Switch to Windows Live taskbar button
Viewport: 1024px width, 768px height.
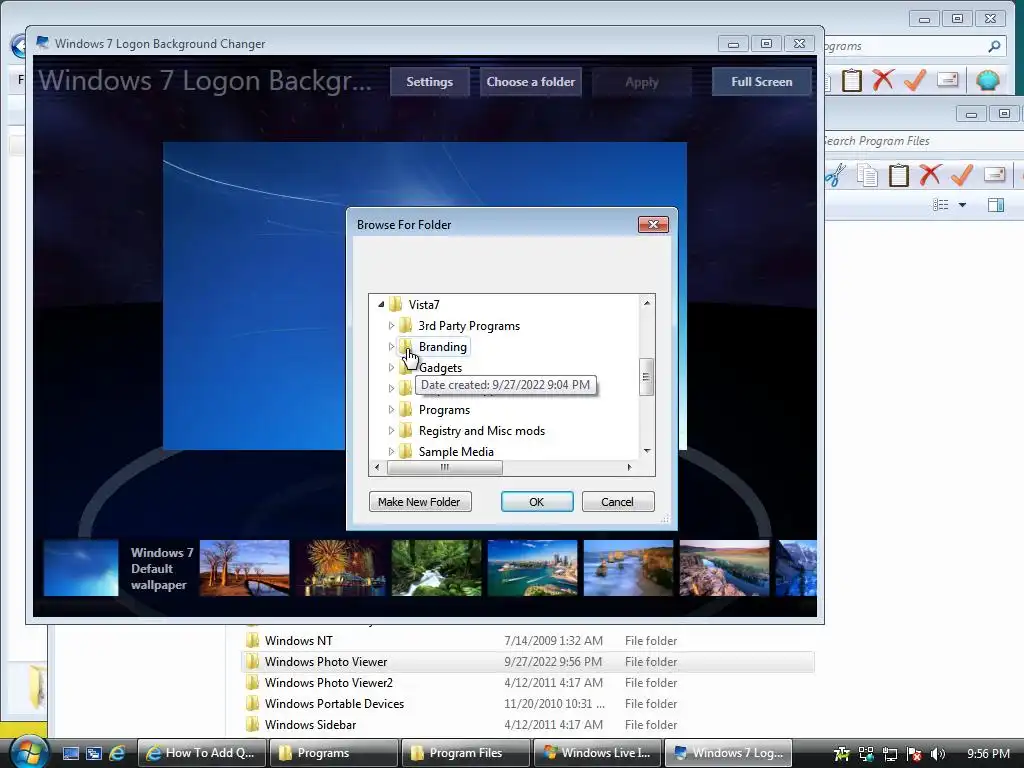[598, 753]
